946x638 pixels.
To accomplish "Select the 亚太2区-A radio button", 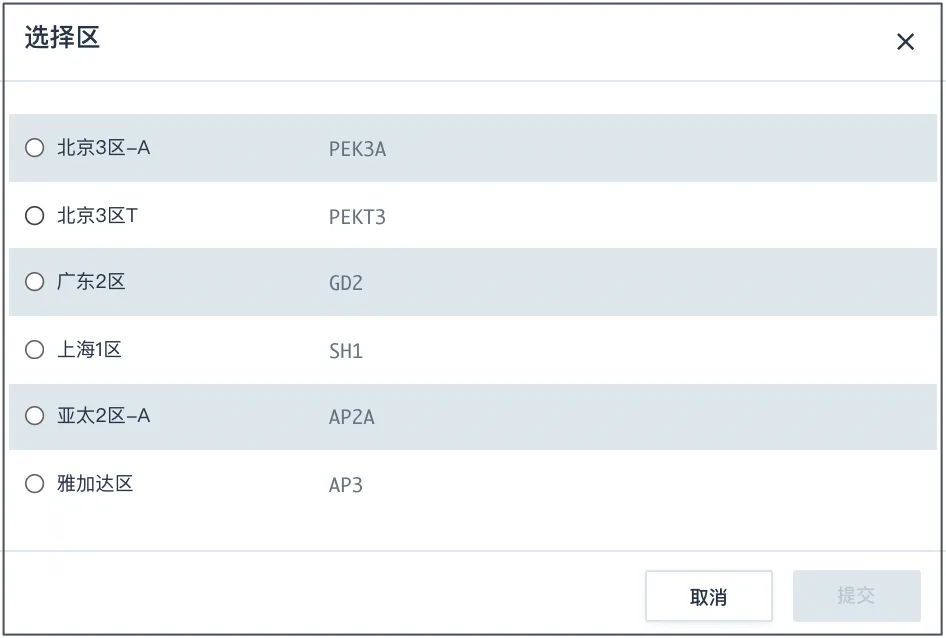I will [x=35, y=416].
